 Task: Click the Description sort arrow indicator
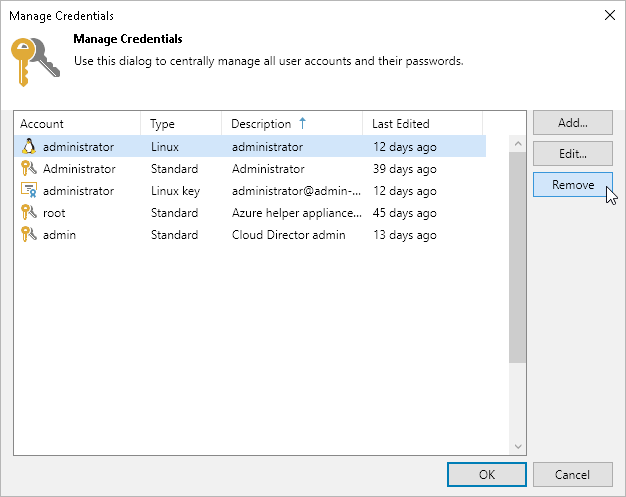click(303, 123)
